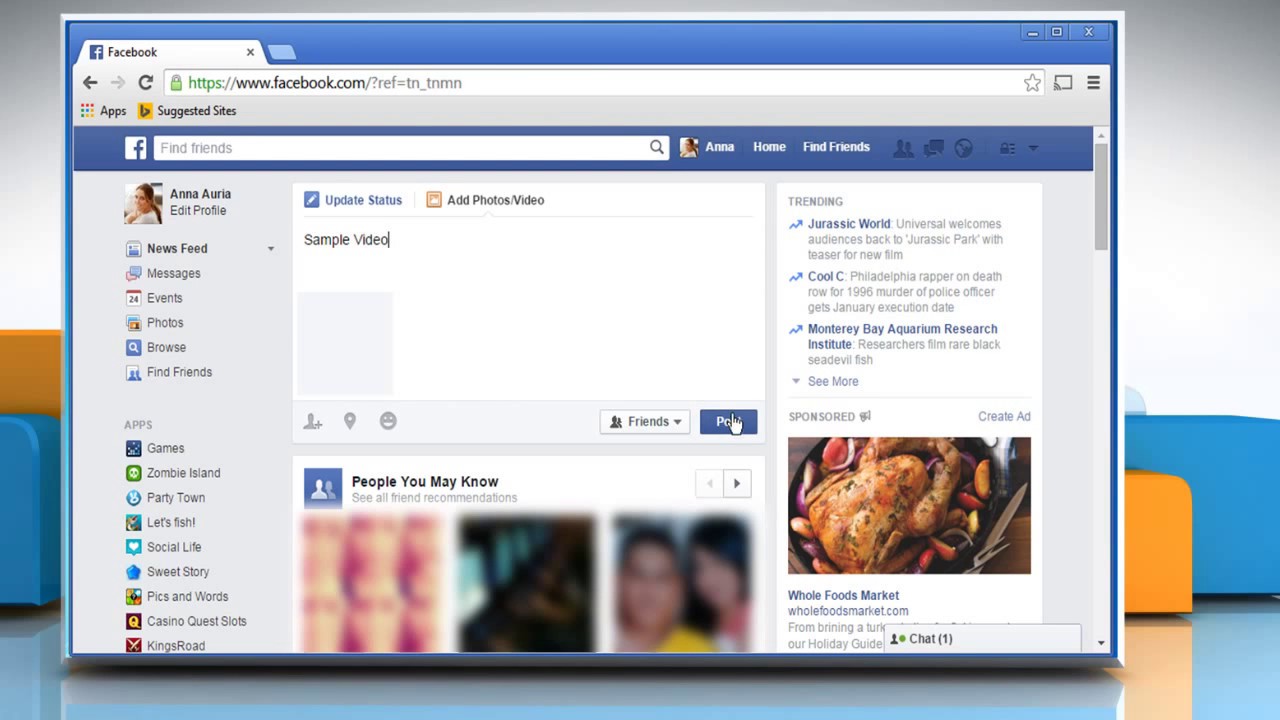
Task: Open messages icon in top bar
Action: 934,148
